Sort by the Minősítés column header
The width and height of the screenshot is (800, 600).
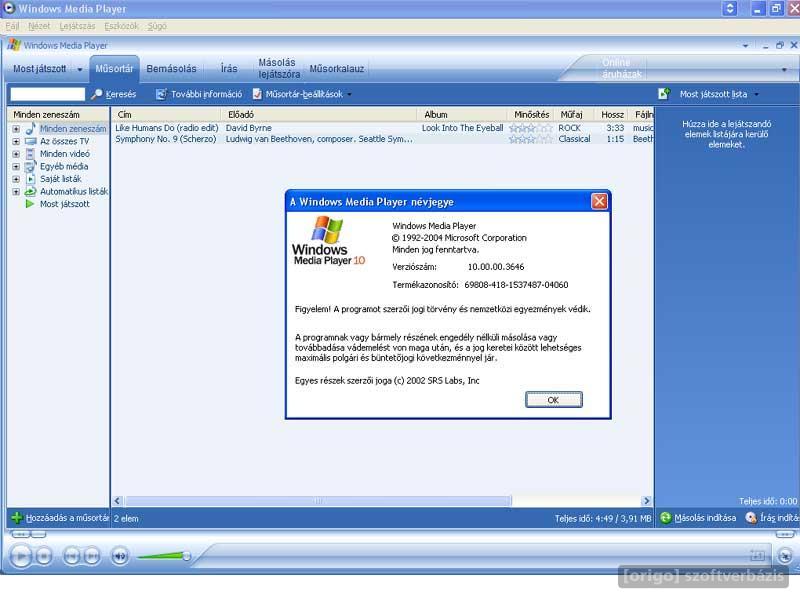(531, 115)
